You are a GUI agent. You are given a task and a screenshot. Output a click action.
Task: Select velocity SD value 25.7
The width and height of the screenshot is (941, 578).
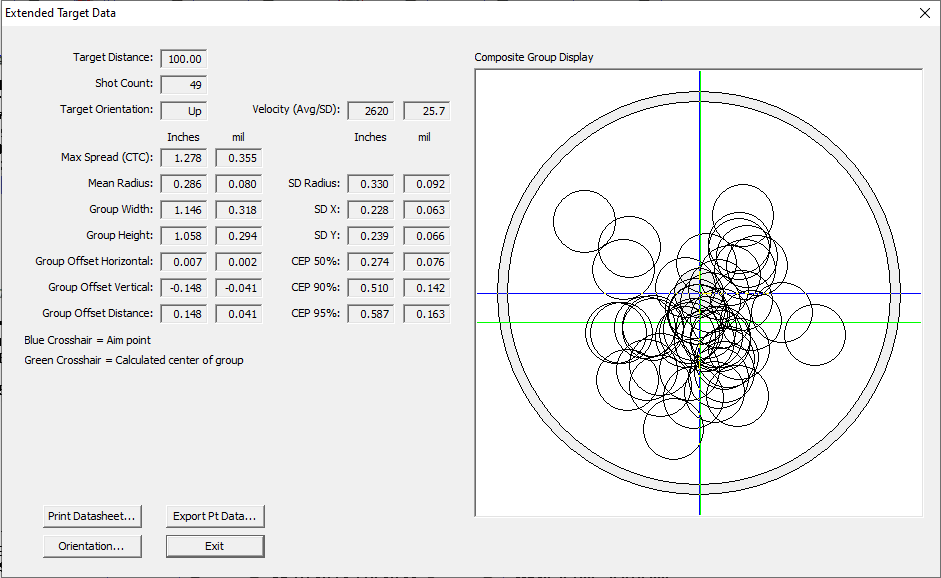coord(427,111)
